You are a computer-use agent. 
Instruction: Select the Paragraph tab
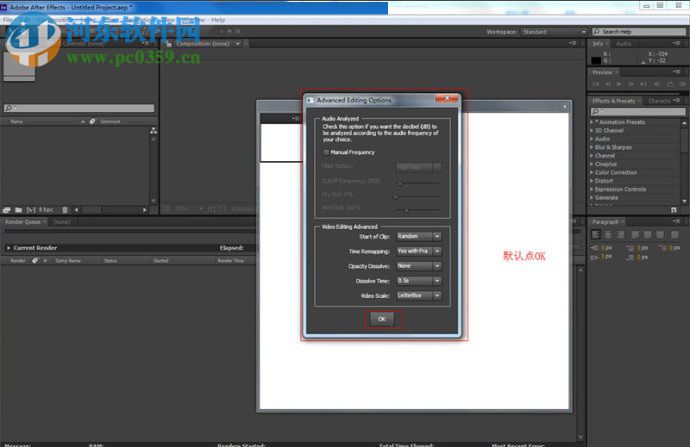click(605, 222)
